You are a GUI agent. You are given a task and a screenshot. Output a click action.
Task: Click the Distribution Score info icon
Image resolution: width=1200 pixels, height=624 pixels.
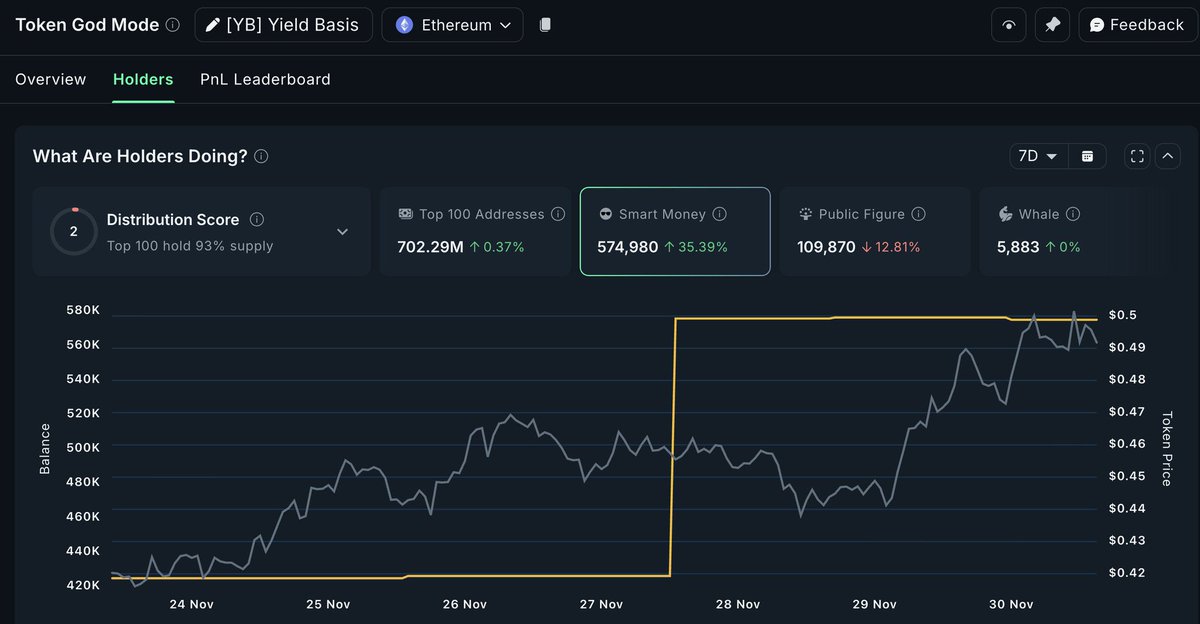[257, 219]
